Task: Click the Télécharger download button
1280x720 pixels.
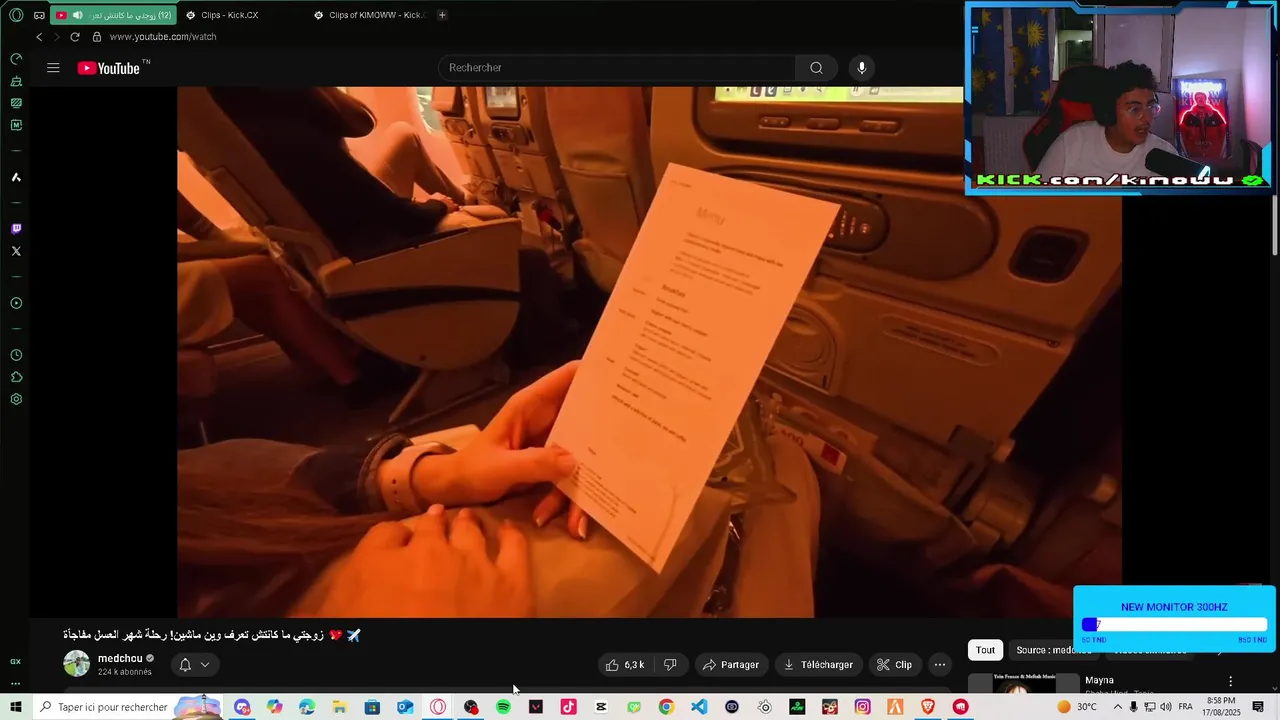Action: click(818, 665)
